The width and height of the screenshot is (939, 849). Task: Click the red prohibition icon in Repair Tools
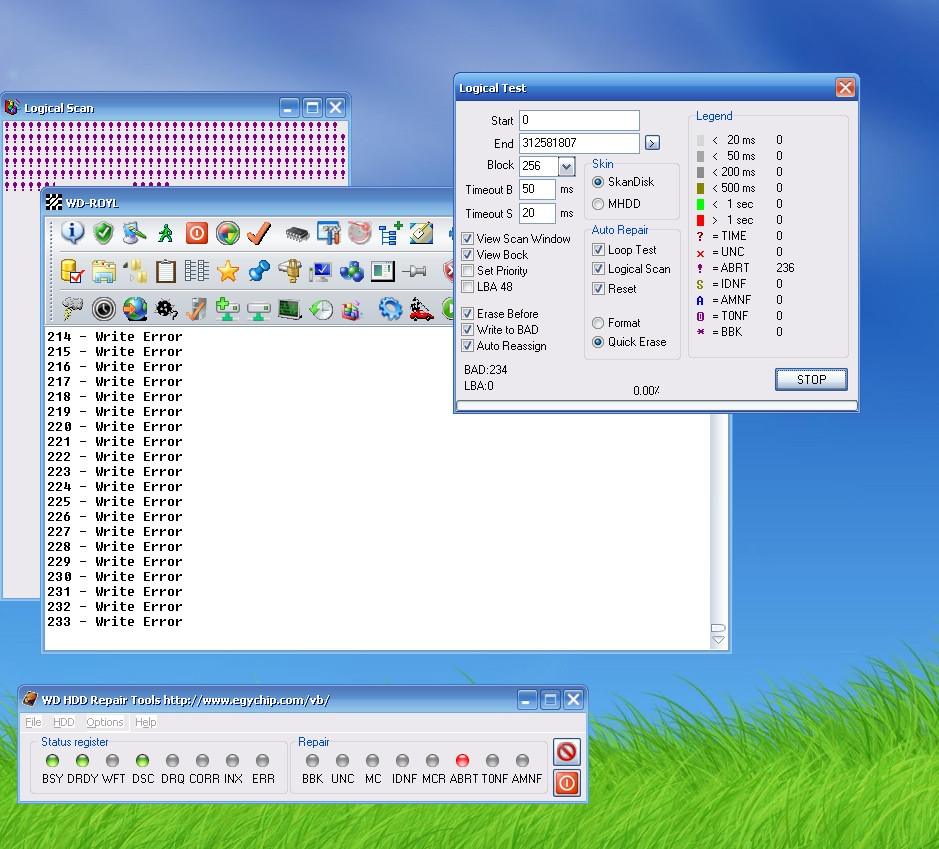click(x=567, y=751)
